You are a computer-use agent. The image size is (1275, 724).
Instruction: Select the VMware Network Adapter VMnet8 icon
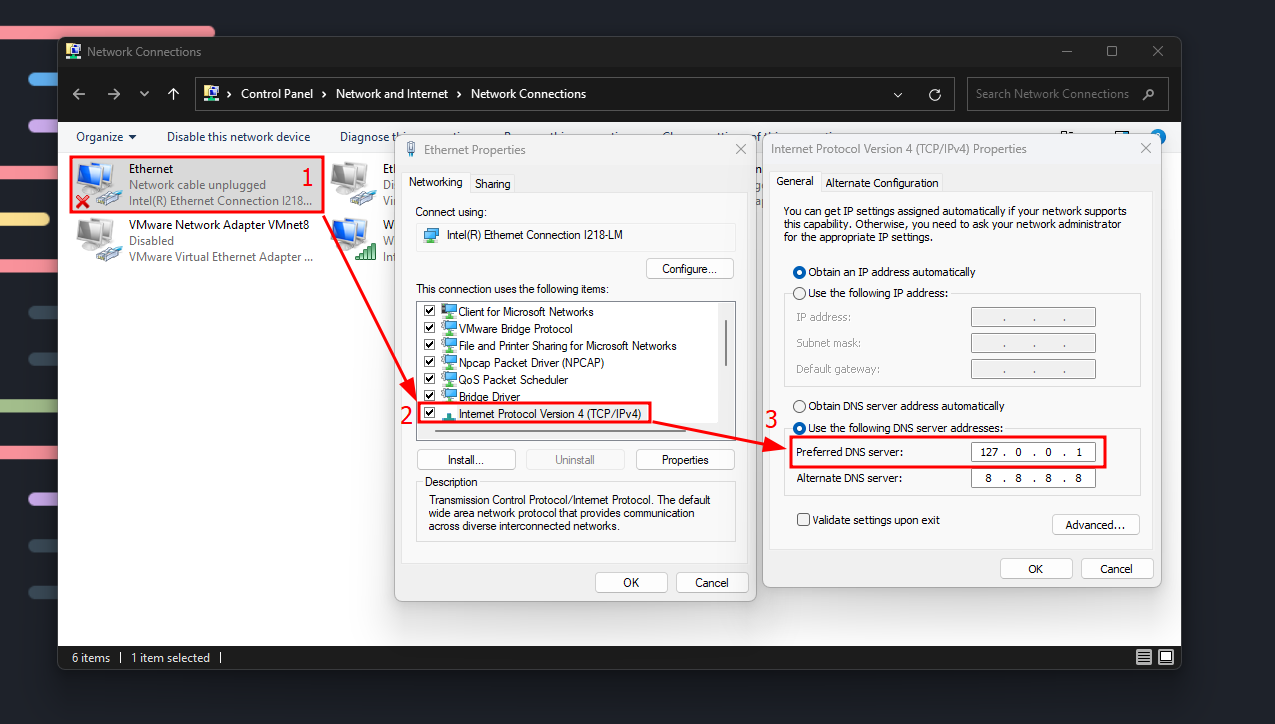click(96, 241)
